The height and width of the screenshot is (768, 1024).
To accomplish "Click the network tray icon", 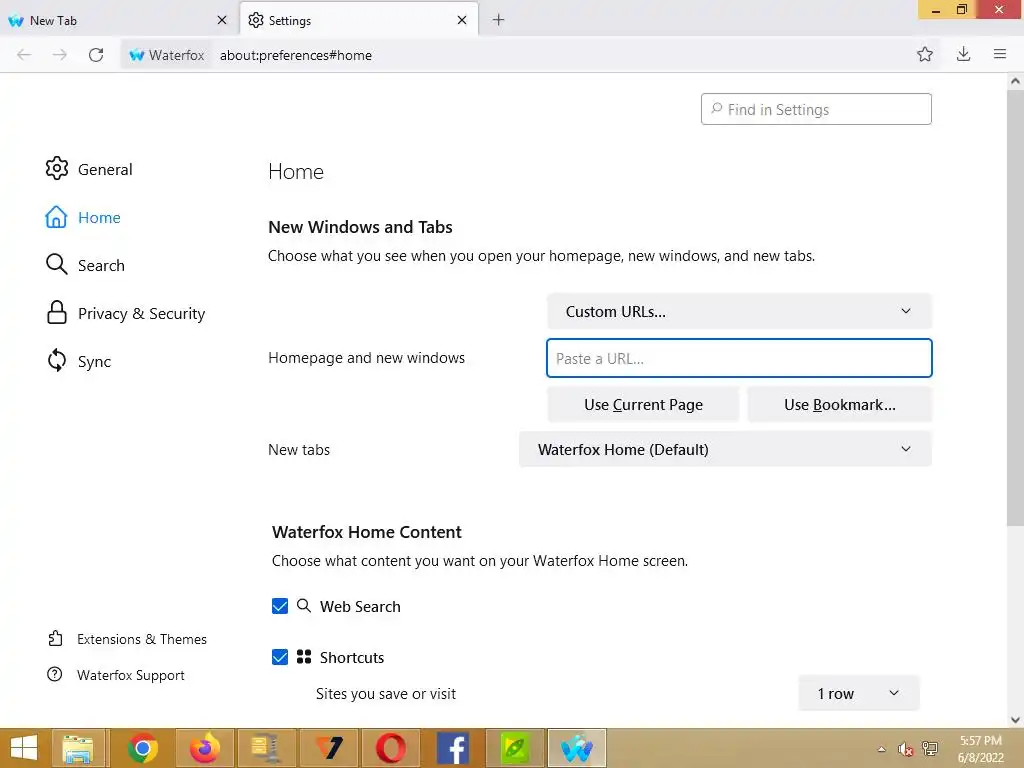I will (929, 749).
